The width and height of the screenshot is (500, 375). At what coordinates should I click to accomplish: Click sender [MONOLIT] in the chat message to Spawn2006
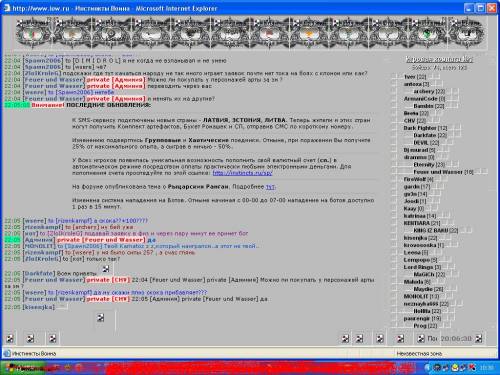click(39, 246)
